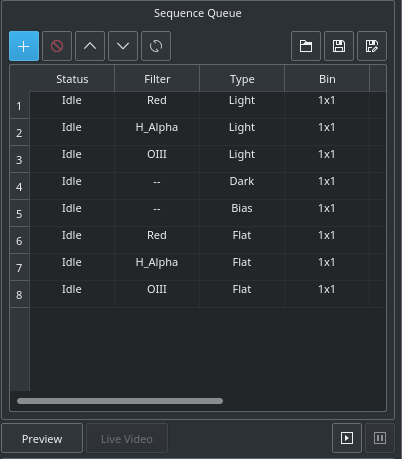Image resolution: width=402 pixels, height=459 pixels.
Task: Select row 4, the Dark frame job
Action: click(208, 186)
